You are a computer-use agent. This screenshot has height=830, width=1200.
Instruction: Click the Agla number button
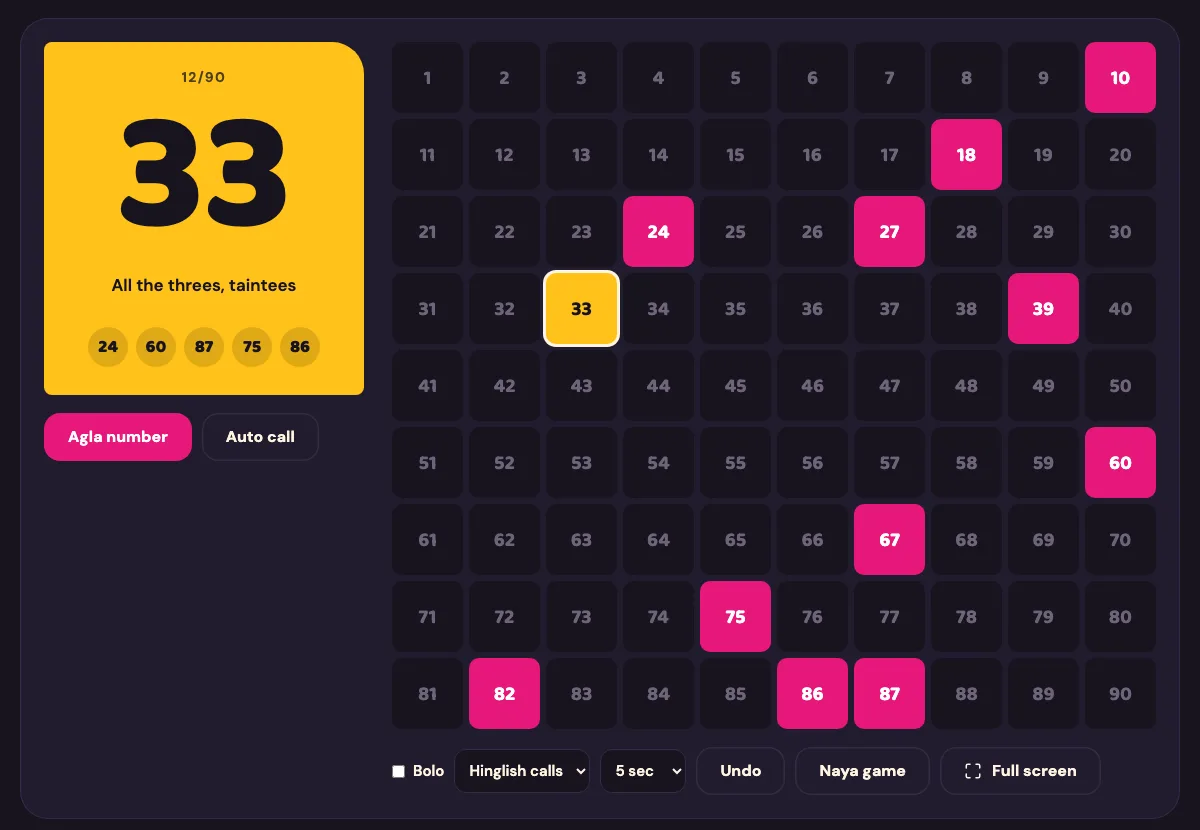118,437
